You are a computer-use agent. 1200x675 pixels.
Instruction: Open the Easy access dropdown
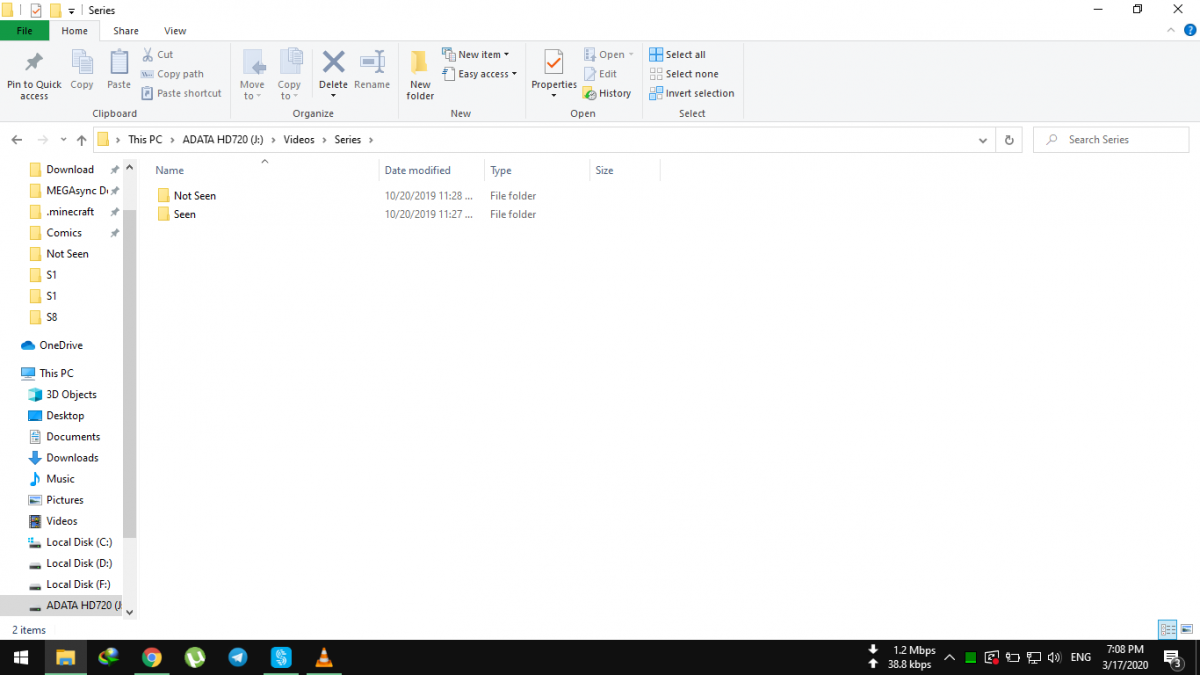pos(487,74)
